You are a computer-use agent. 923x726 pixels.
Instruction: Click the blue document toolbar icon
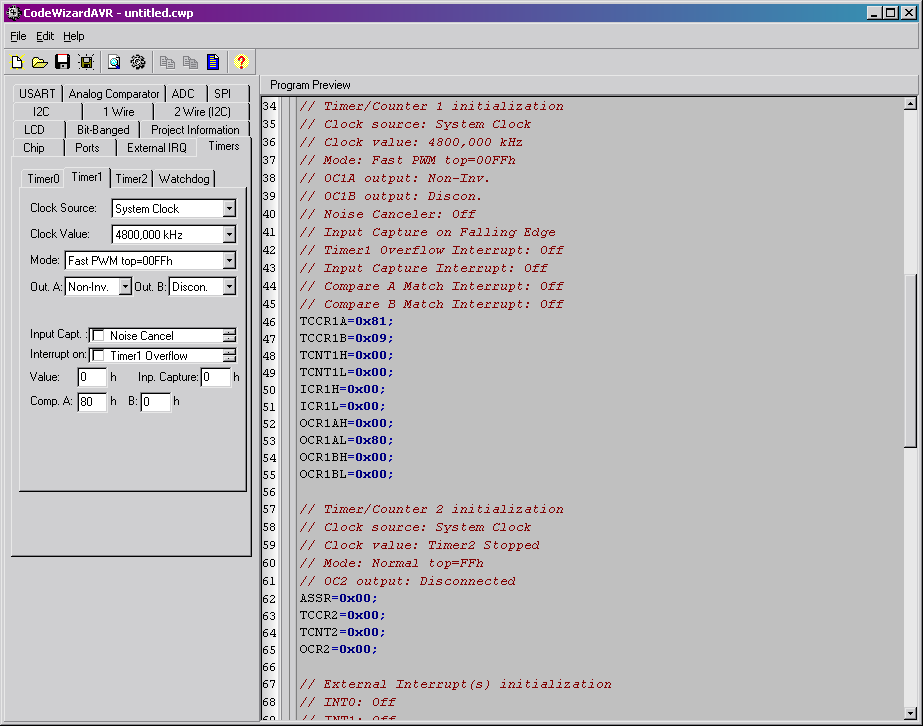click(x=213, y=62)
